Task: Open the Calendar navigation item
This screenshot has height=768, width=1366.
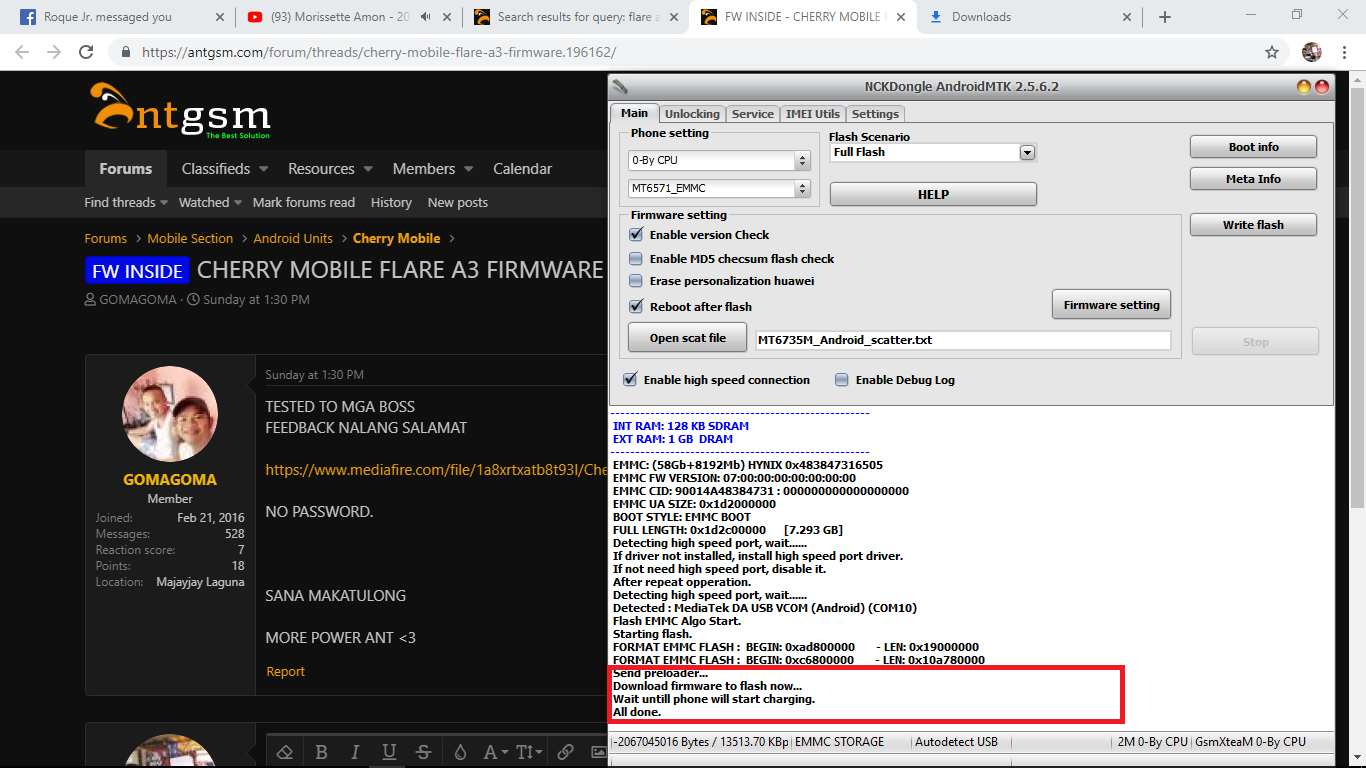Action: [x=522, y=169]
